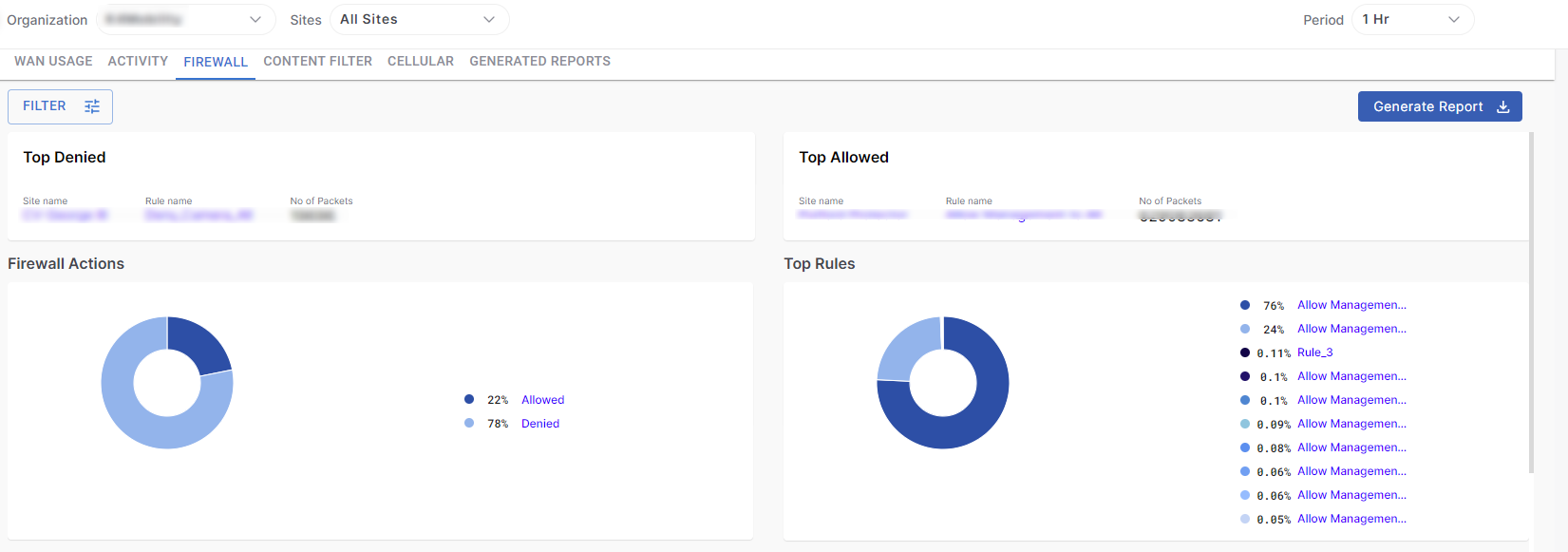Click the 76% legend color dot
Image resolution: width=1568 pixels, height=552 pixels.
(1245, 305)
